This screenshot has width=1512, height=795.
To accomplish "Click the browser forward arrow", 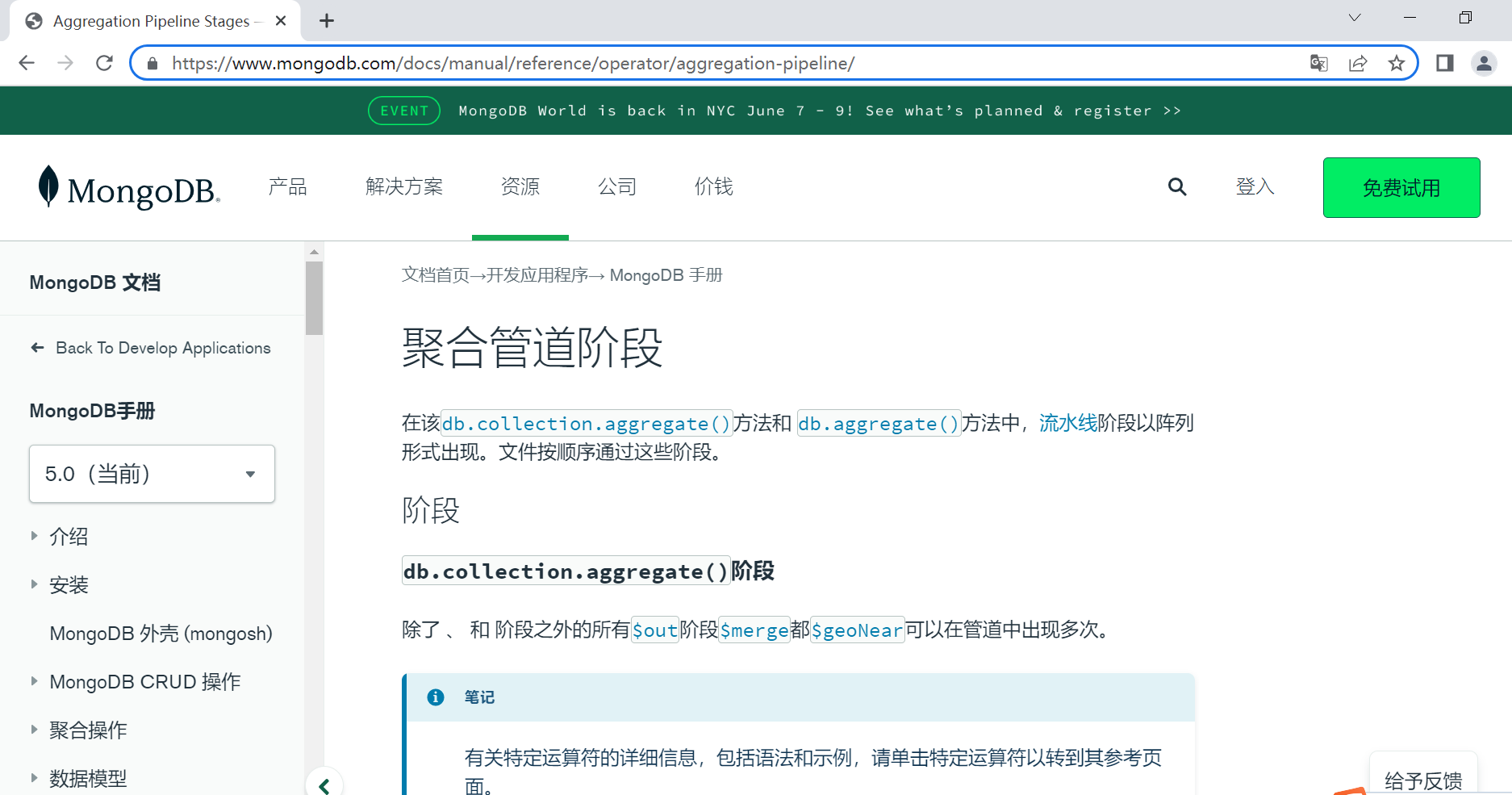I will coord(65,63).
